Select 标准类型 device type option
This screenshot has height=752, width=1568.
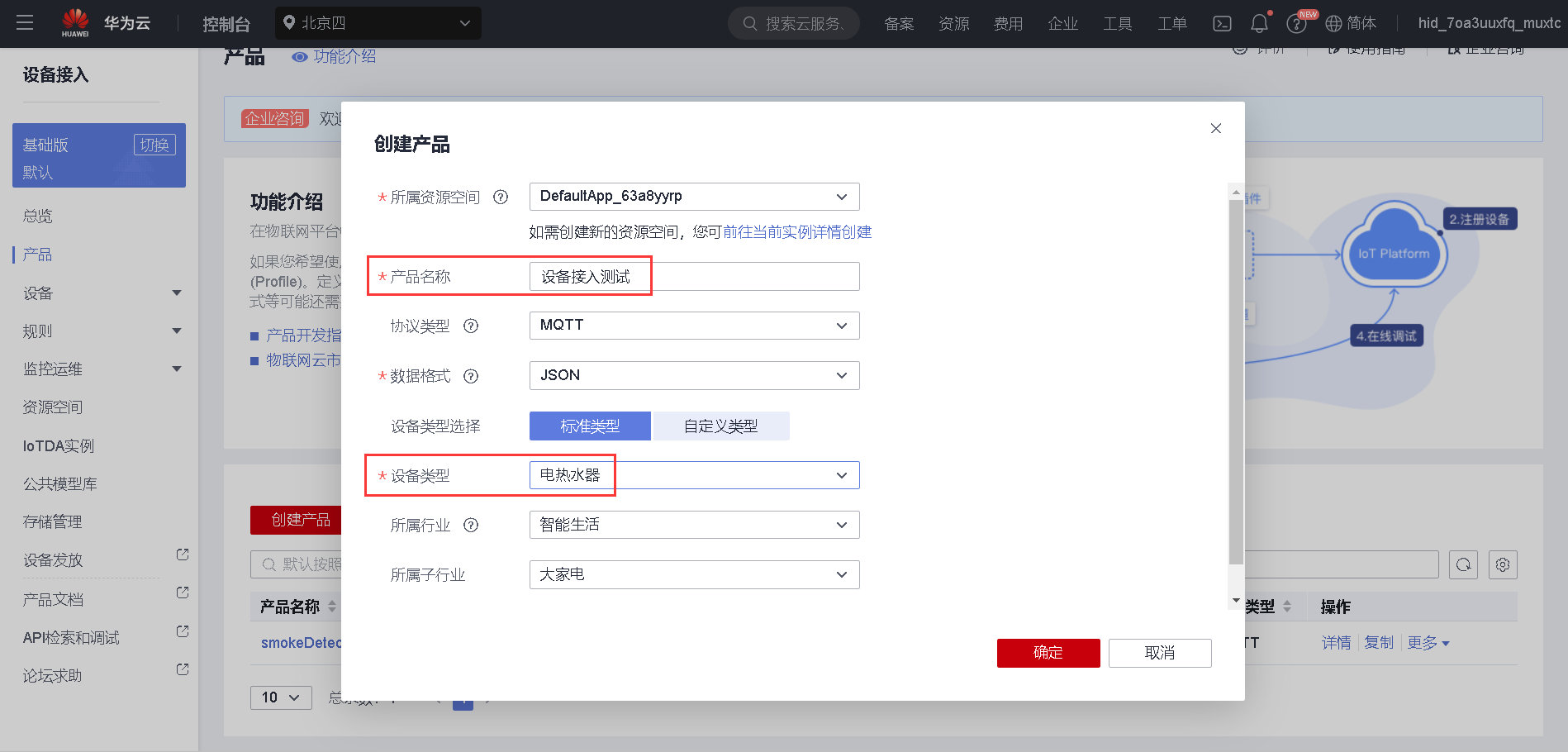[x=590, y=426]
